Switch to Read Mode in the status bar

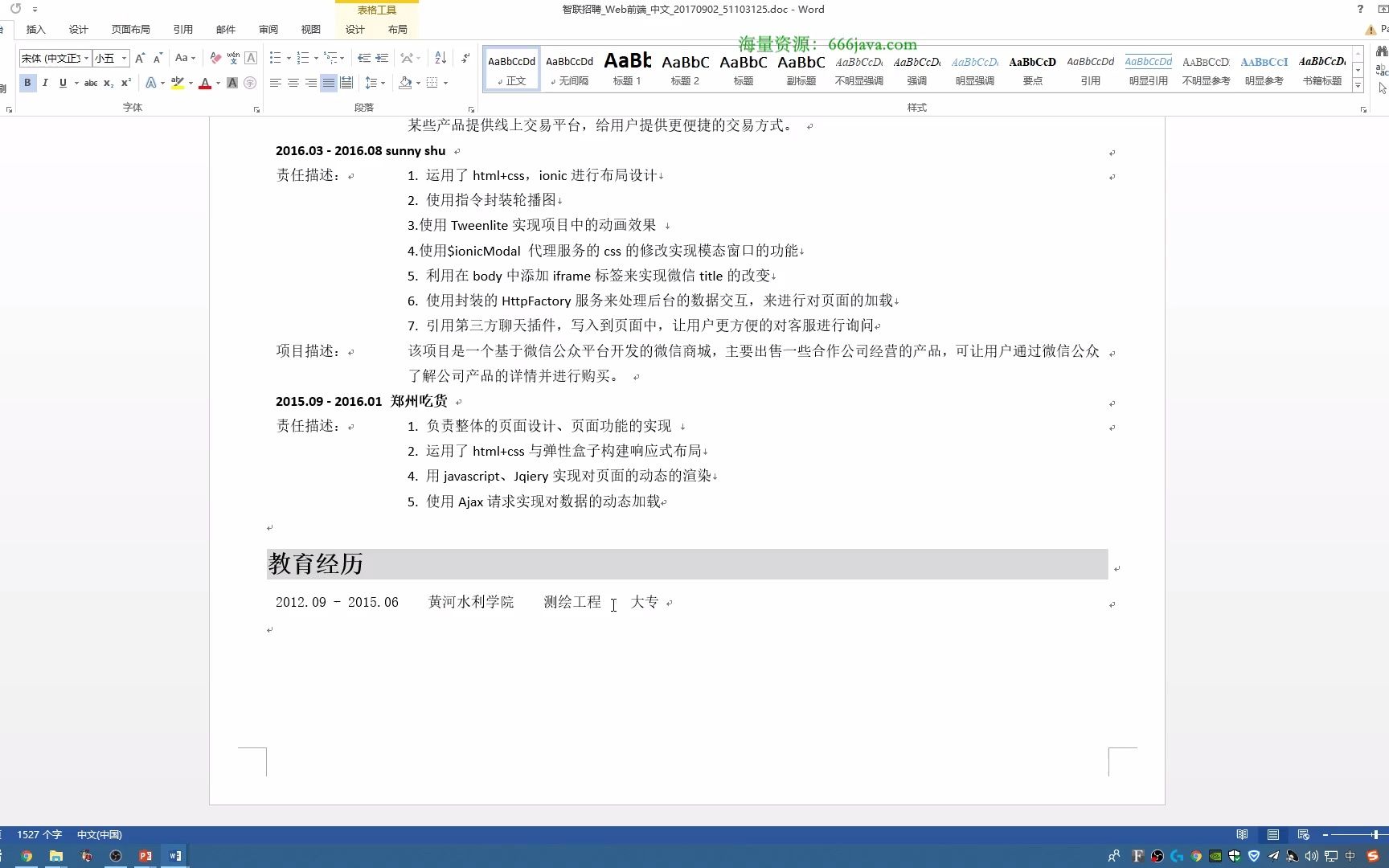[1242, 834]
